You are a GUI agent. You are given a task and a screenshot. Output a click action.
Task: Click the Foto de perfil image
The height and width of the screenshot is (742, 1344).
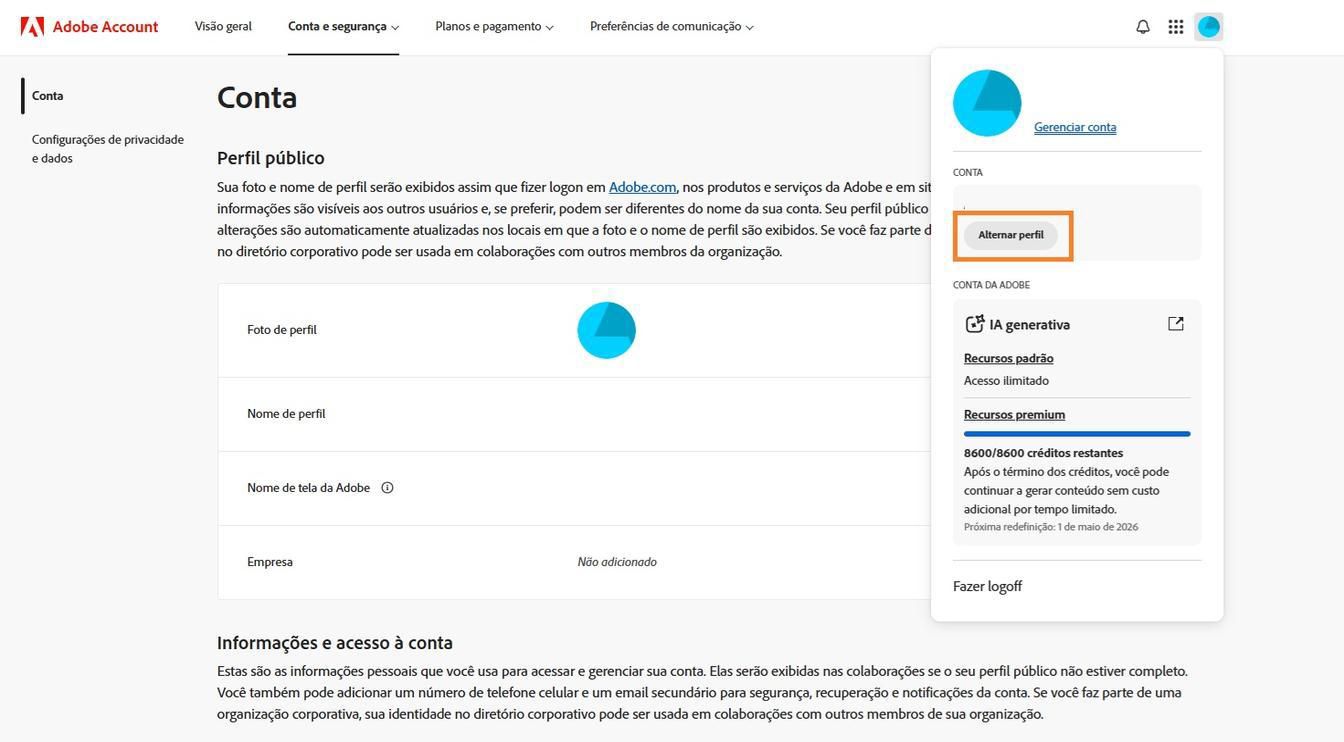click(x=606, y=330)
